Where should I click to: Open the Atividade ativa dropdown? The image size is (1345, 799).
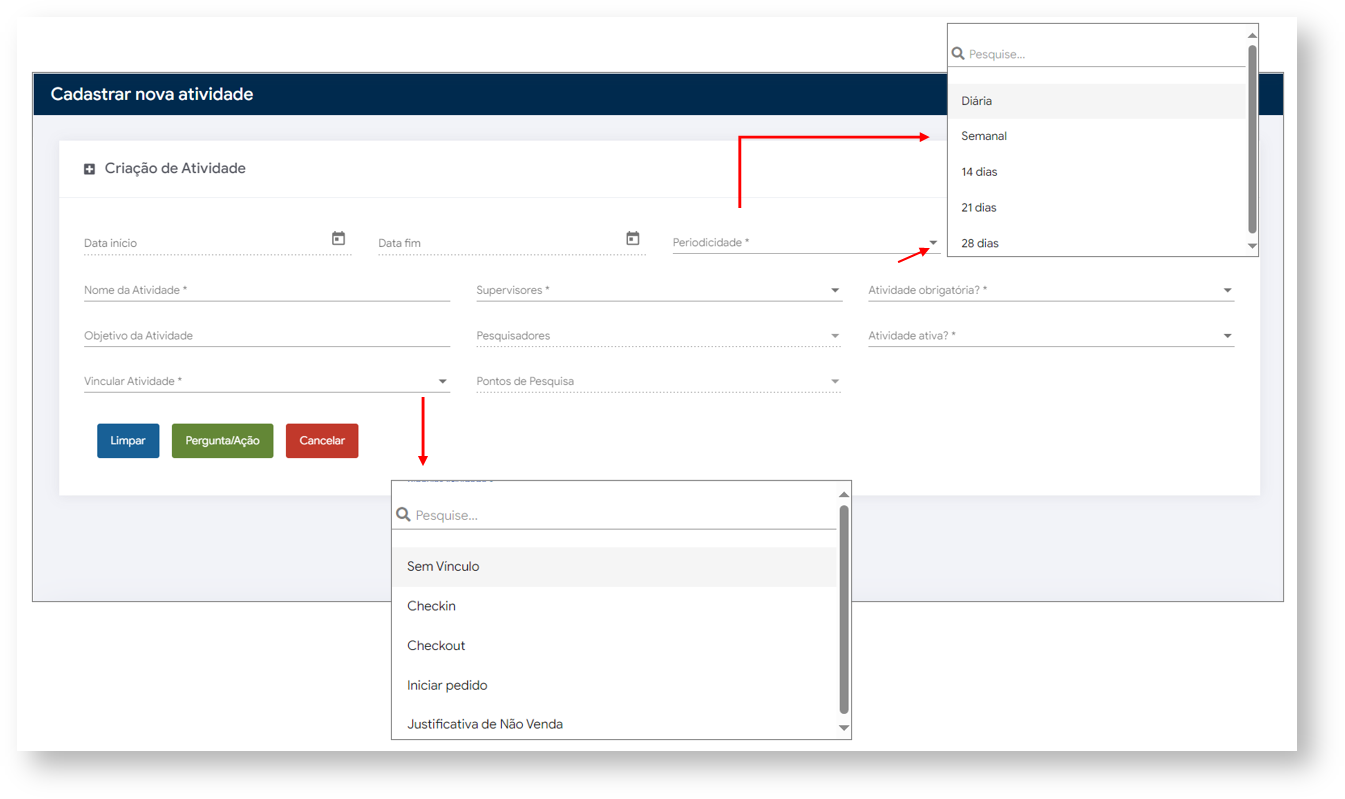(x=1227, y=336)
